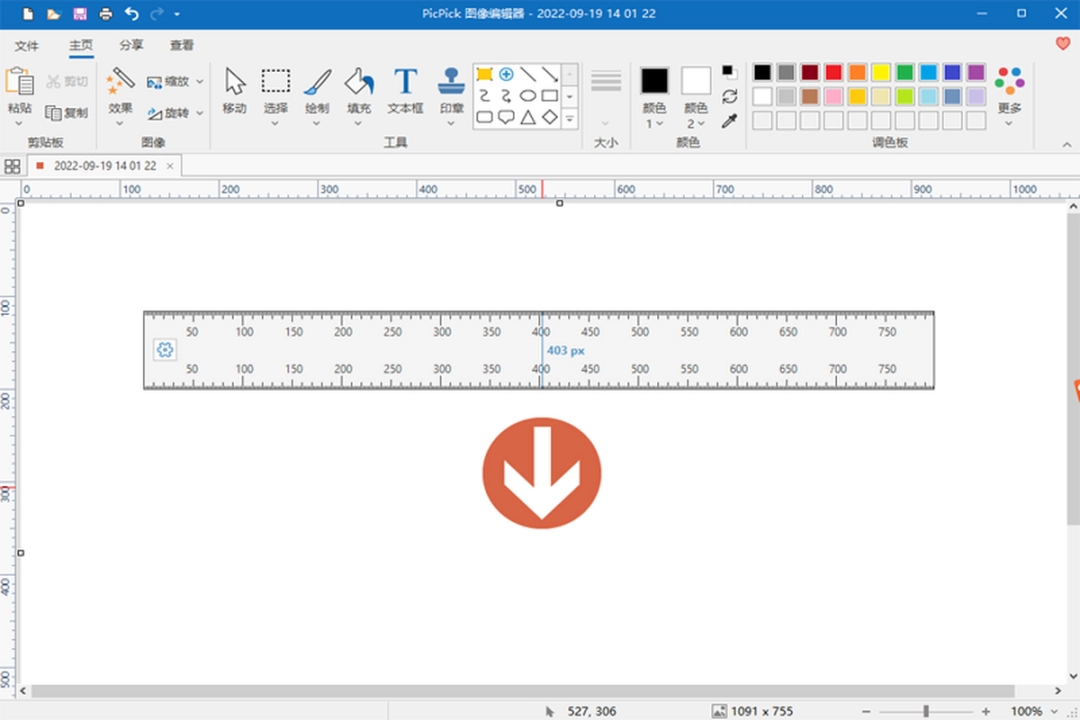Select the yellow swatch in the palette

pos(879,73)
